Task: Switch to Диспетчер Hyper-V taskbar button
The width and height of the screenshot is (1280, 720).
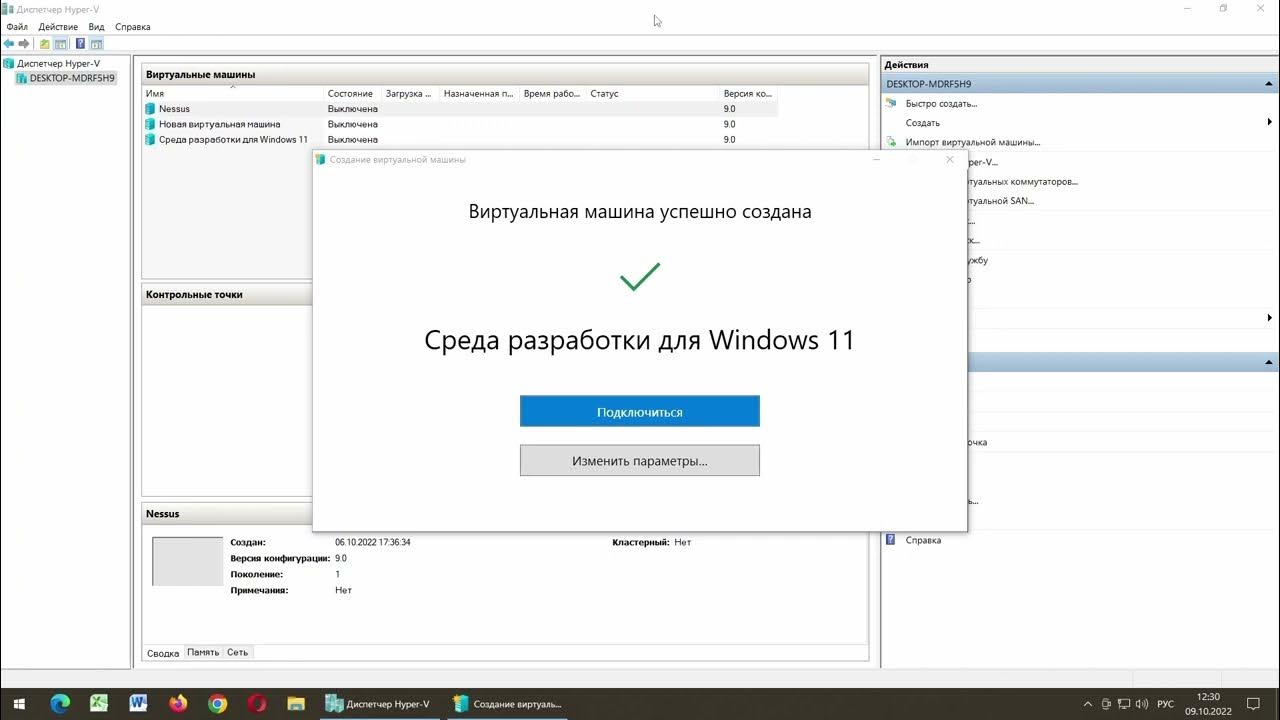Action: click(379, 704)
